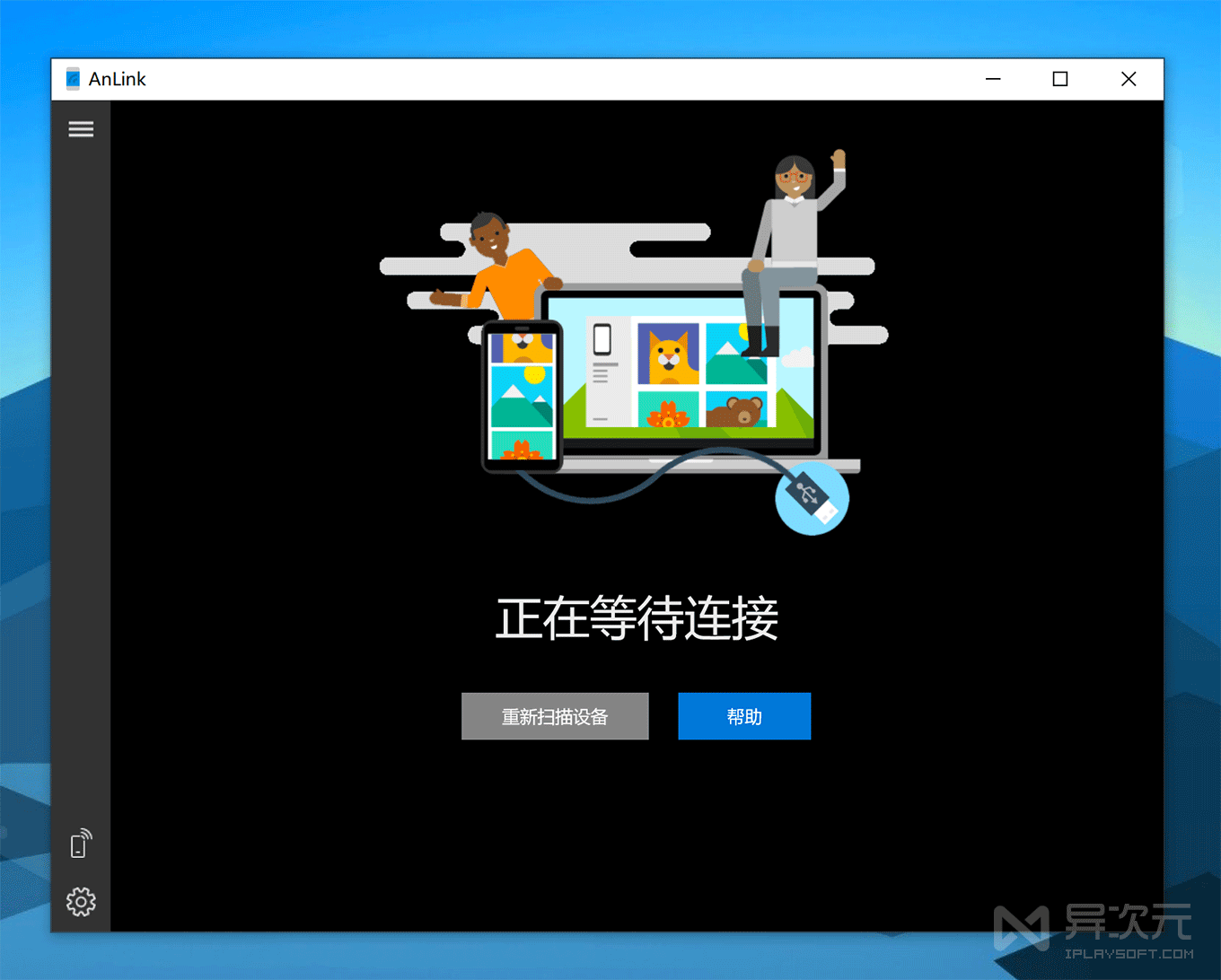Screen dimensions: 1221x980
Task: Select the phone mirroring icon in the sidebar
Action: click(80, 844)
